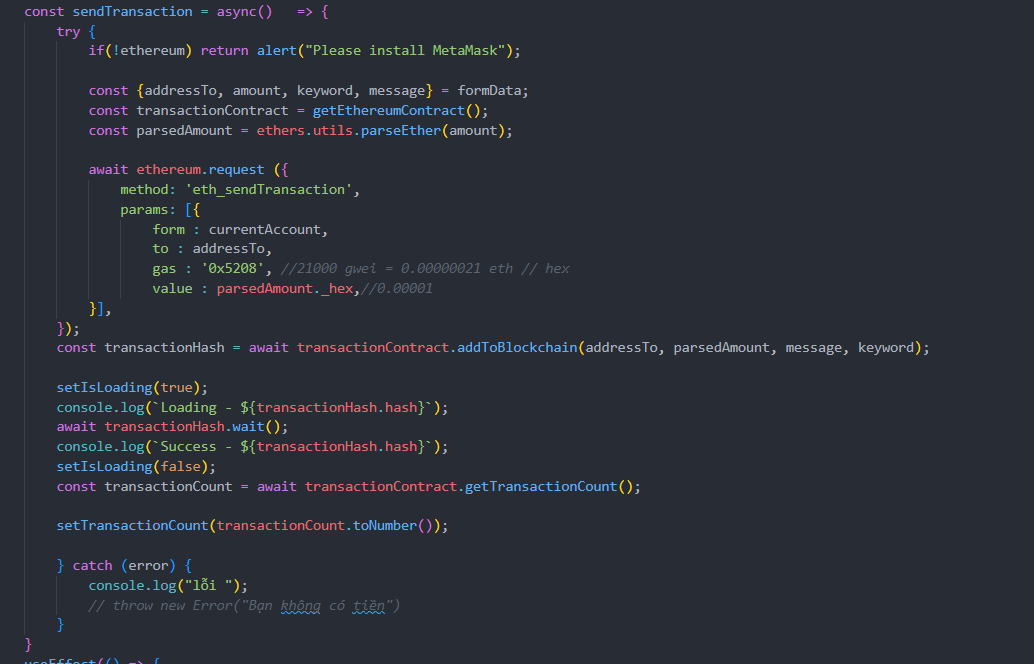The width and height of the screenshot is (1034, 664).
Task: Click the sendTransaction function name
Action: pos(130,11)
